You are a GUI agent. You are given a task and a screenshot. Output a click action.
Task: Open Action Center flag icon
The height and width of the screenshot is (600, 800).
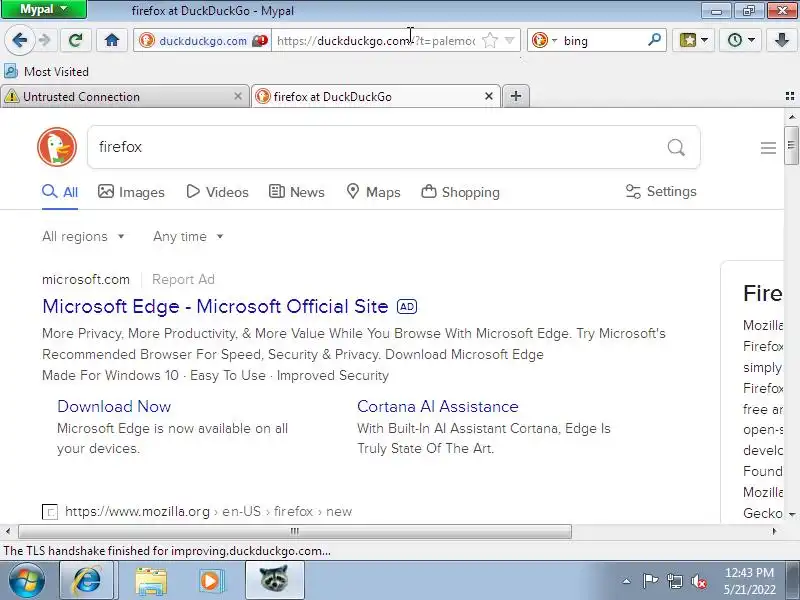[x=649, y=581]
